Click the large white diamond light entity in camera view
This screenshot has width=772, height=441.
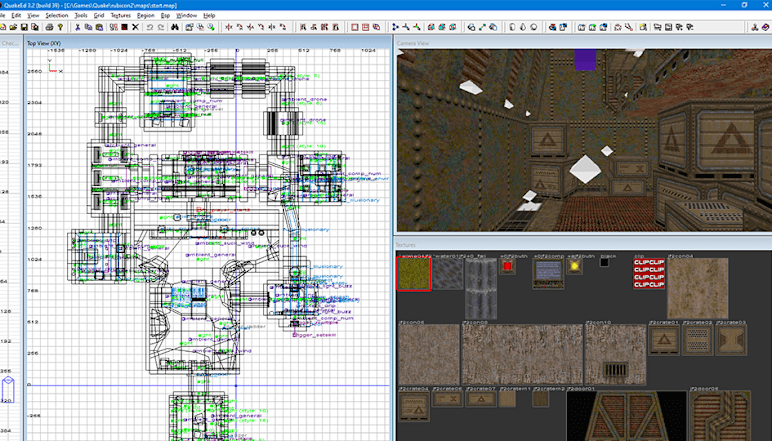[x=585, y=169]
